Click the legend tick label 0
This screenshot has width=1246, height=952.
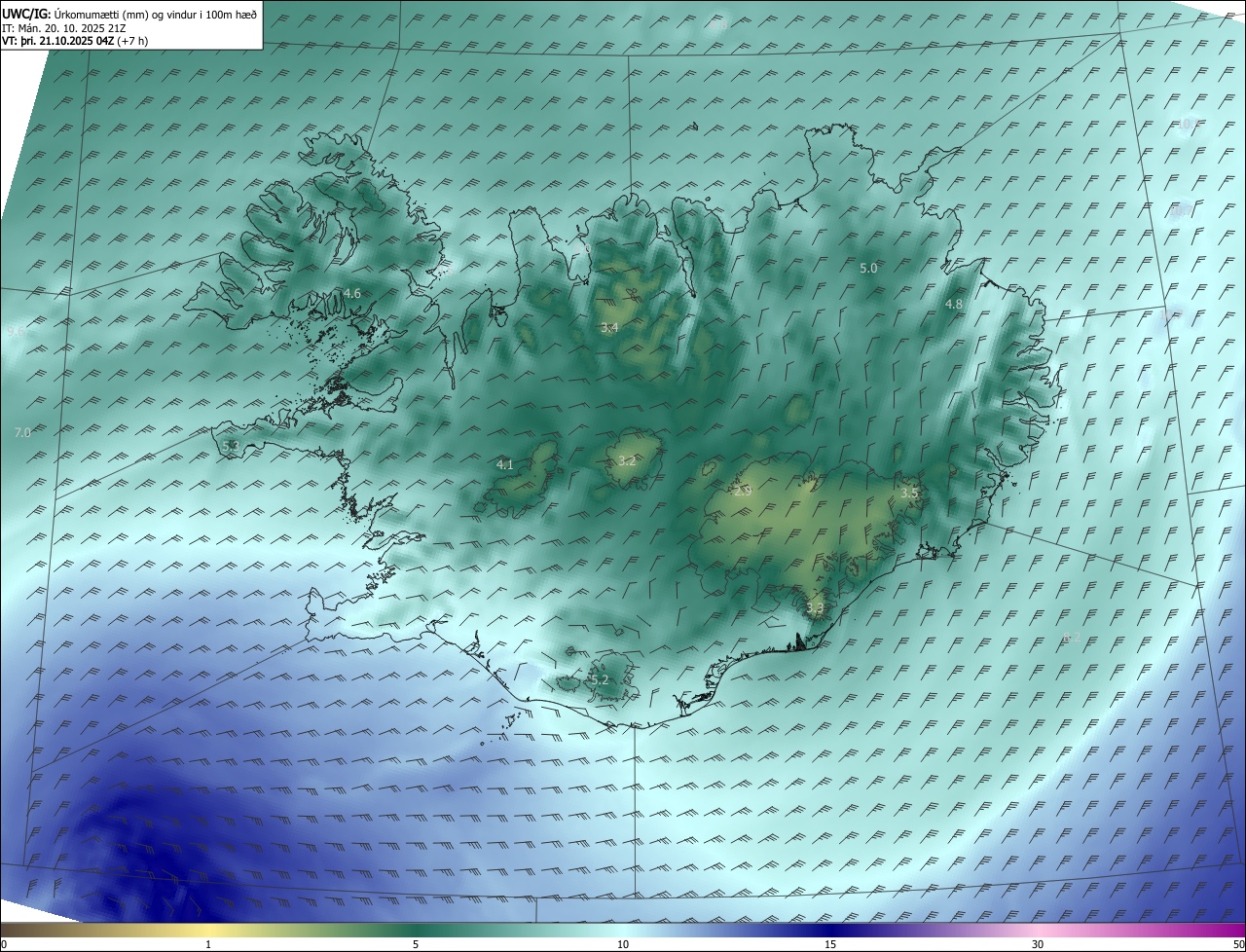[x=4, y=944]
